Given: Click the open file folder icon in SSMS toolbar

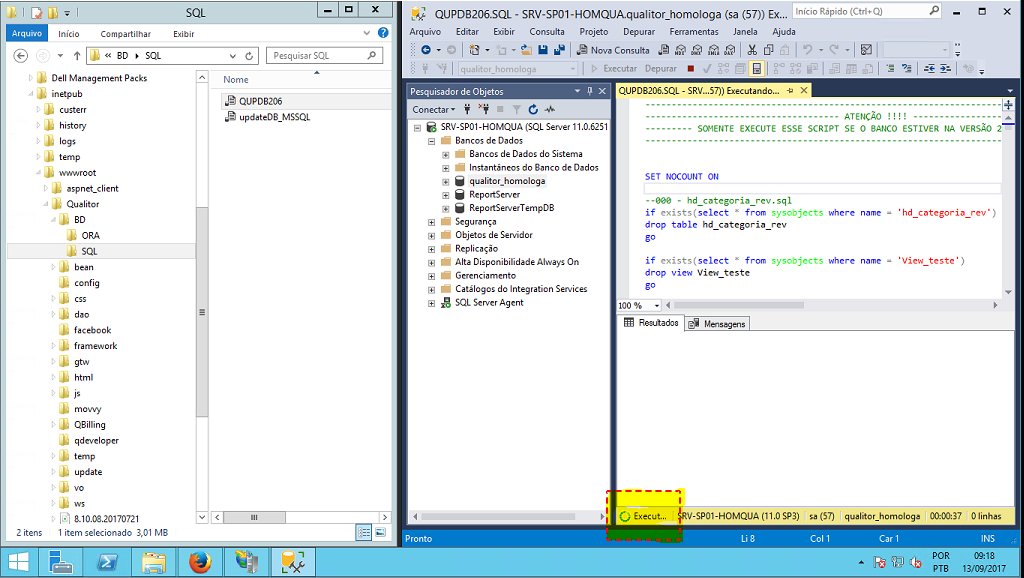Looking at the screenshot, I should [x=526, y=50].
